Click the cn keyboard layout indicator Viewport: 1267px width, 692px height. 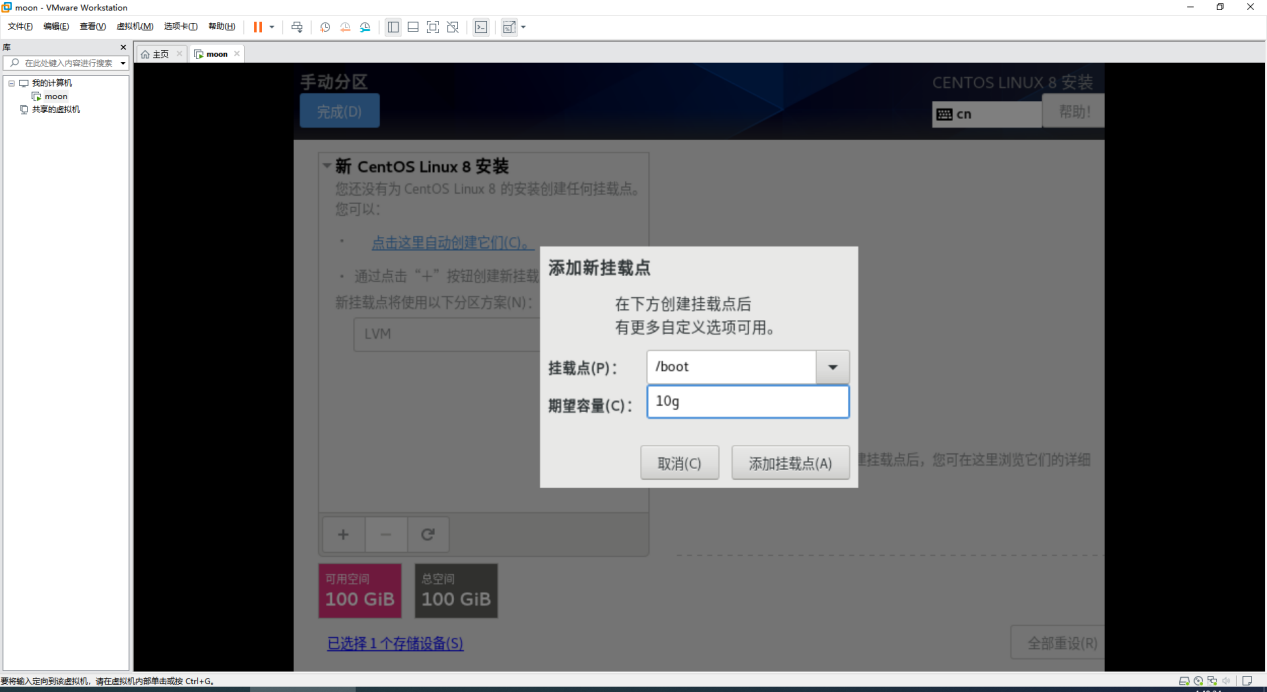pyautogui.click(x=987, y=114)
